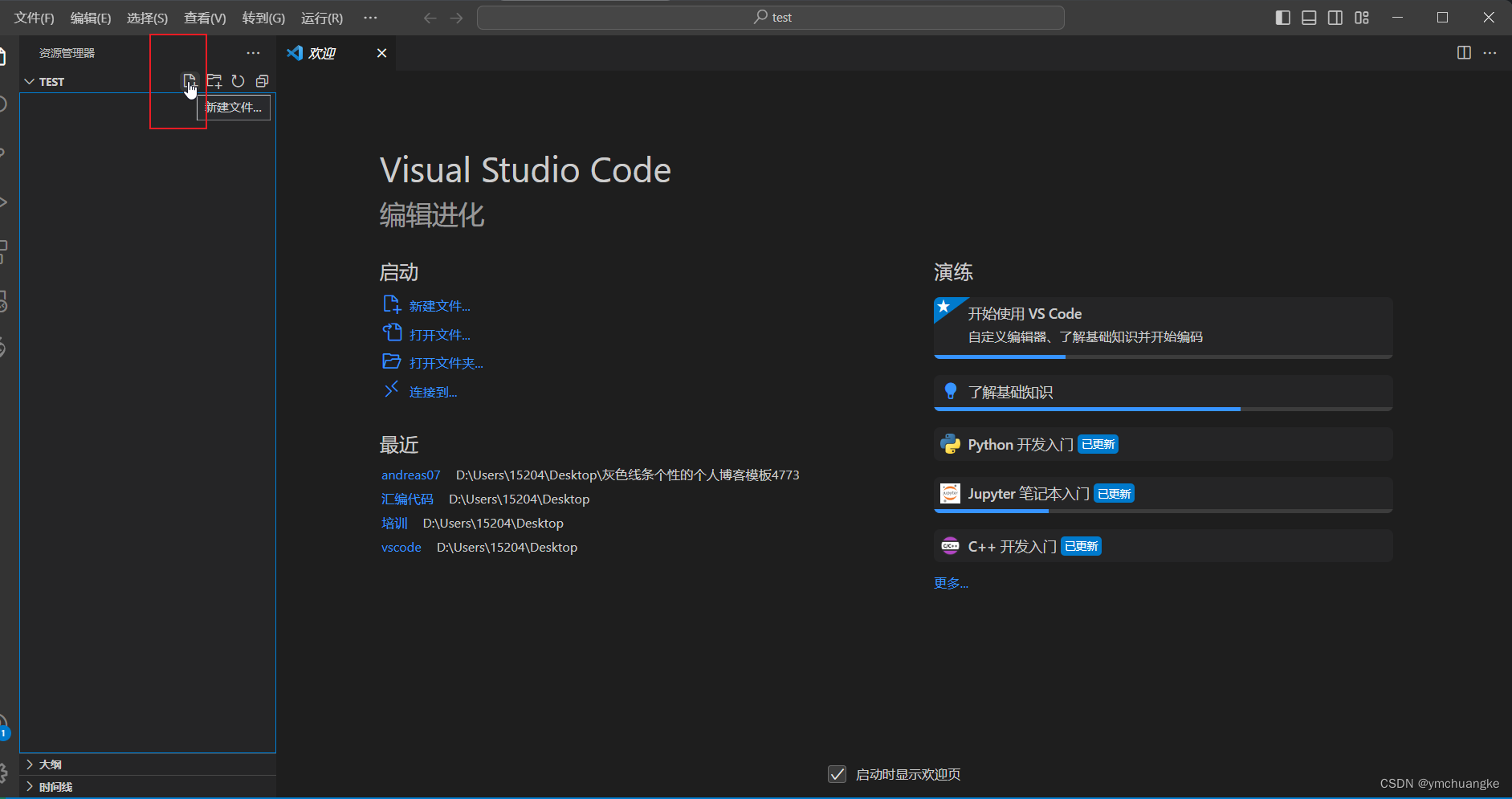Toggle 启动时显示欢迎页 checkbox
Viewport: 1512px width, 799px height.
coord(837,774)
